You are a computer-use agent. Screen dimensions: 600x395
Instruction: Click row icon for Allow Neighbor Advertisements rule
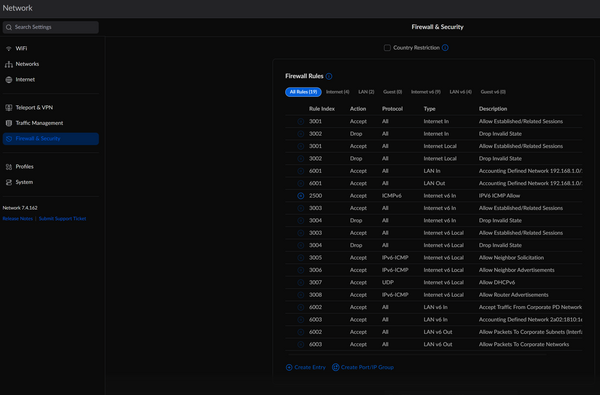301,270
